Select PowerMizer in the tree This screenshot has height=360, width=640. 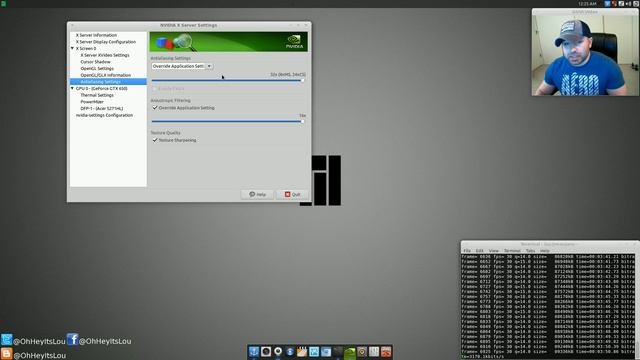pyautogui.click(x=92, y=102)
